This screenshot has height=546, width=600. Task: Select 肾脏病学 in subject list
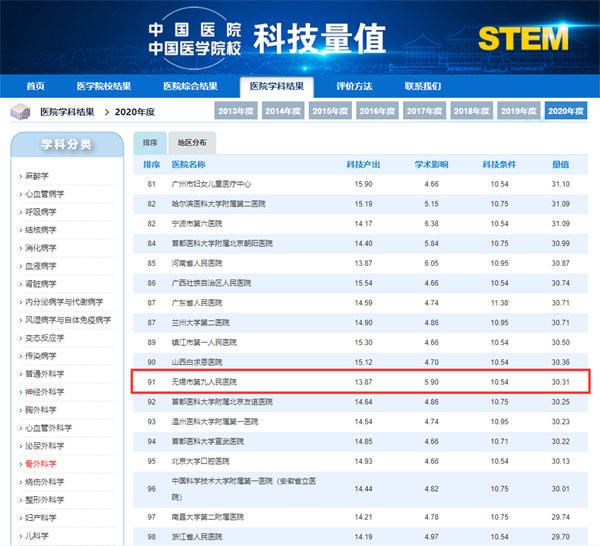(41, 284)
